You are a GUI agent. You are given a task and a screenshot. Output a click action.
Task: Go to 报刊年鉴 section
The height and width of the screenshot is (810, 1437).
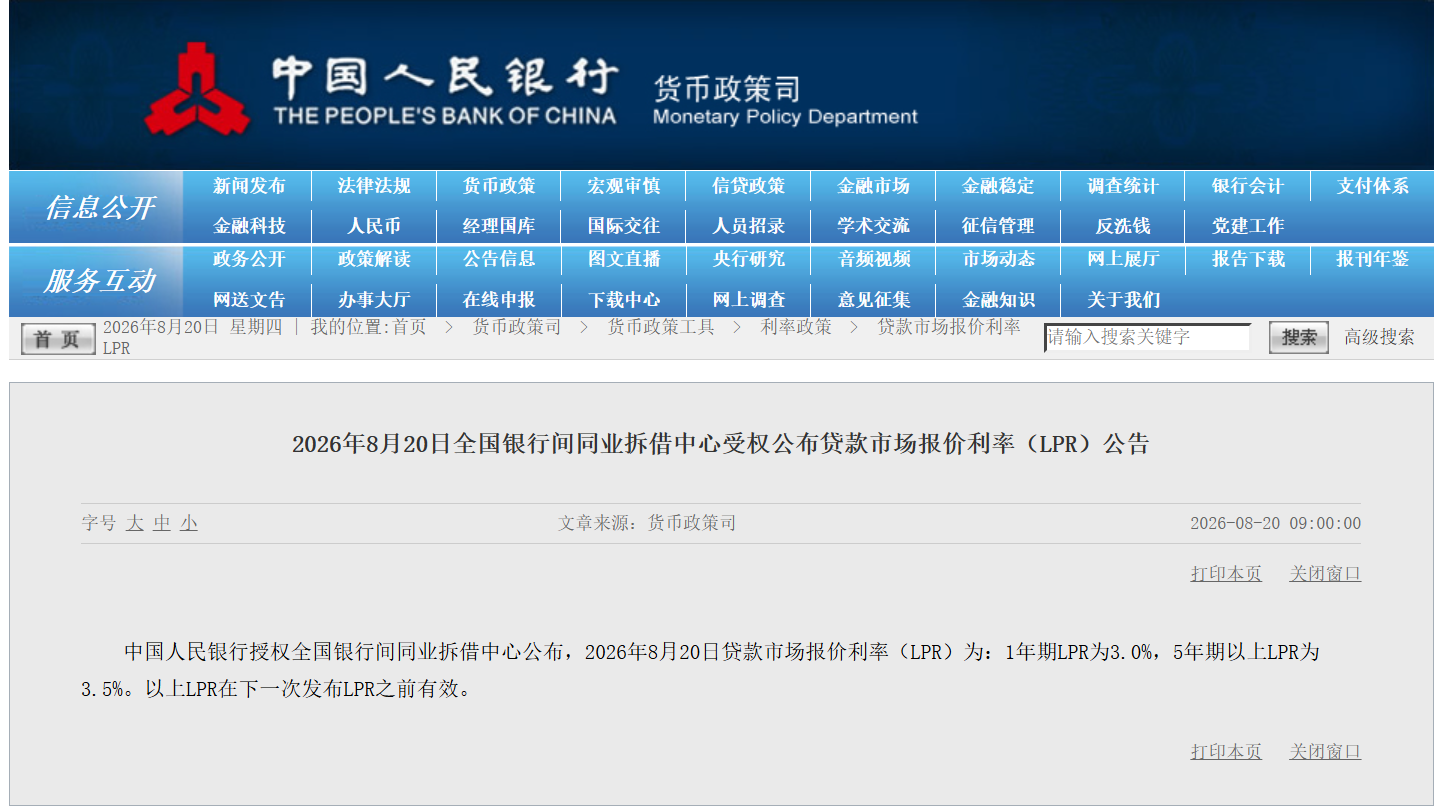pos(1373,259)
